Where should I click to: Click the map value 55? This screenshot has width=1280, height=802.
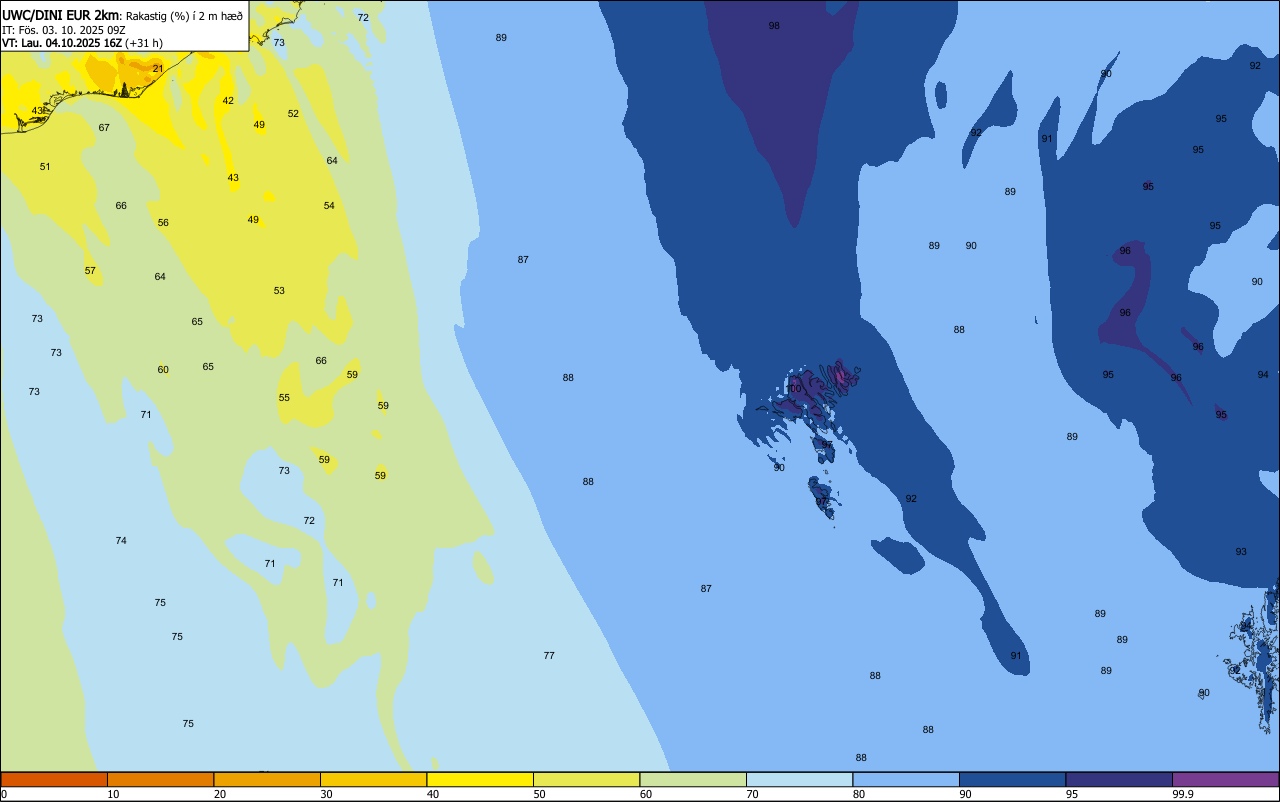[x=284, y=398]
